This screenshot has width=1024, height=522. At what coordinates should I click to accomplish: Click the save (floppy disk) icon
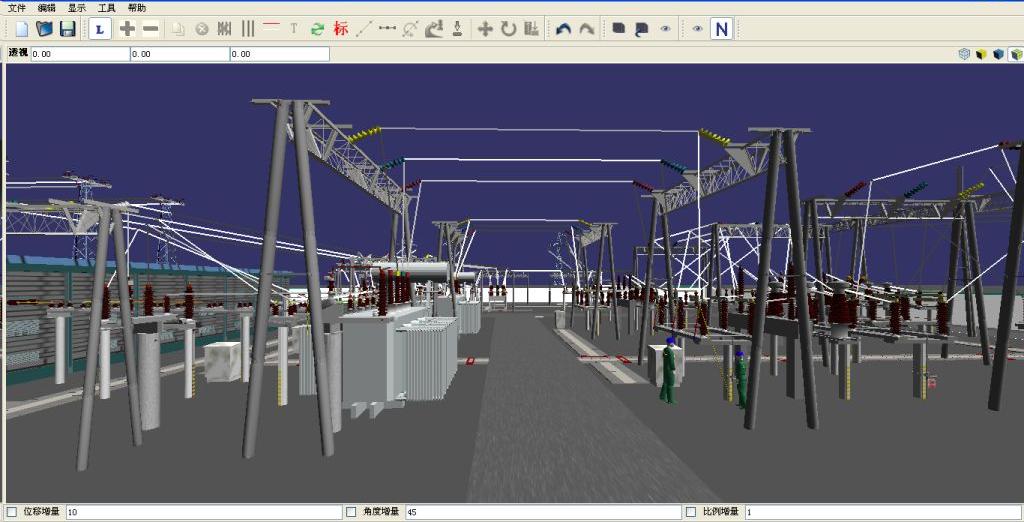pos(67,29)
